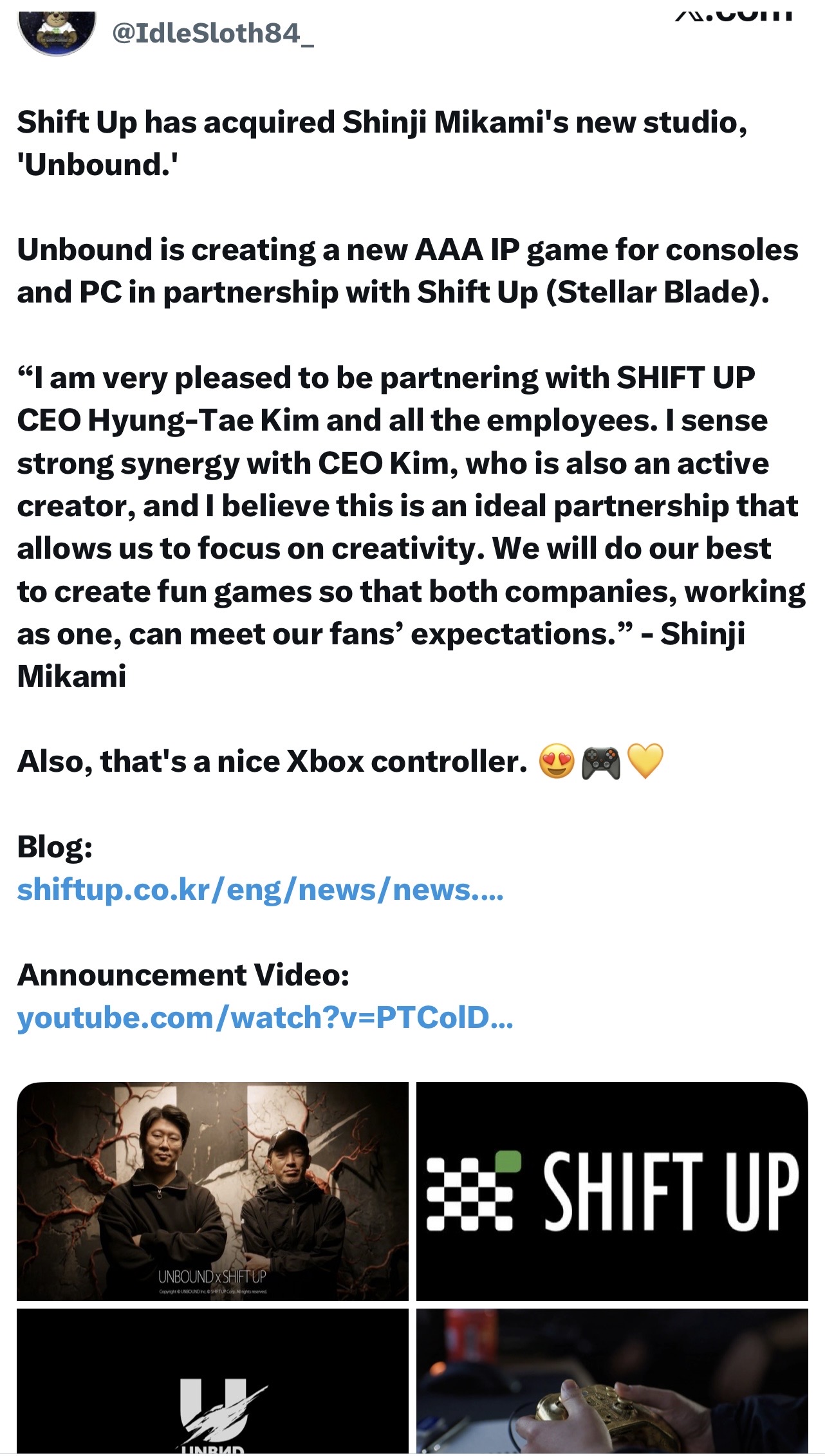Open the SHIFT UP logo image
This screenshot has width=825, height=1456.
click(612, 1191)
